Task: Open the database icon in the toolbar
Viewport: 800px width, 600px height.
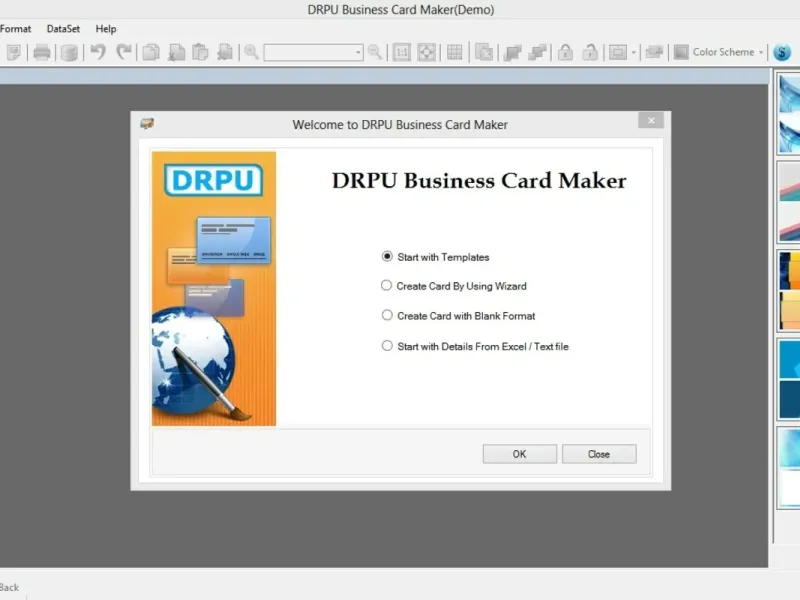Action: point(69,52)
